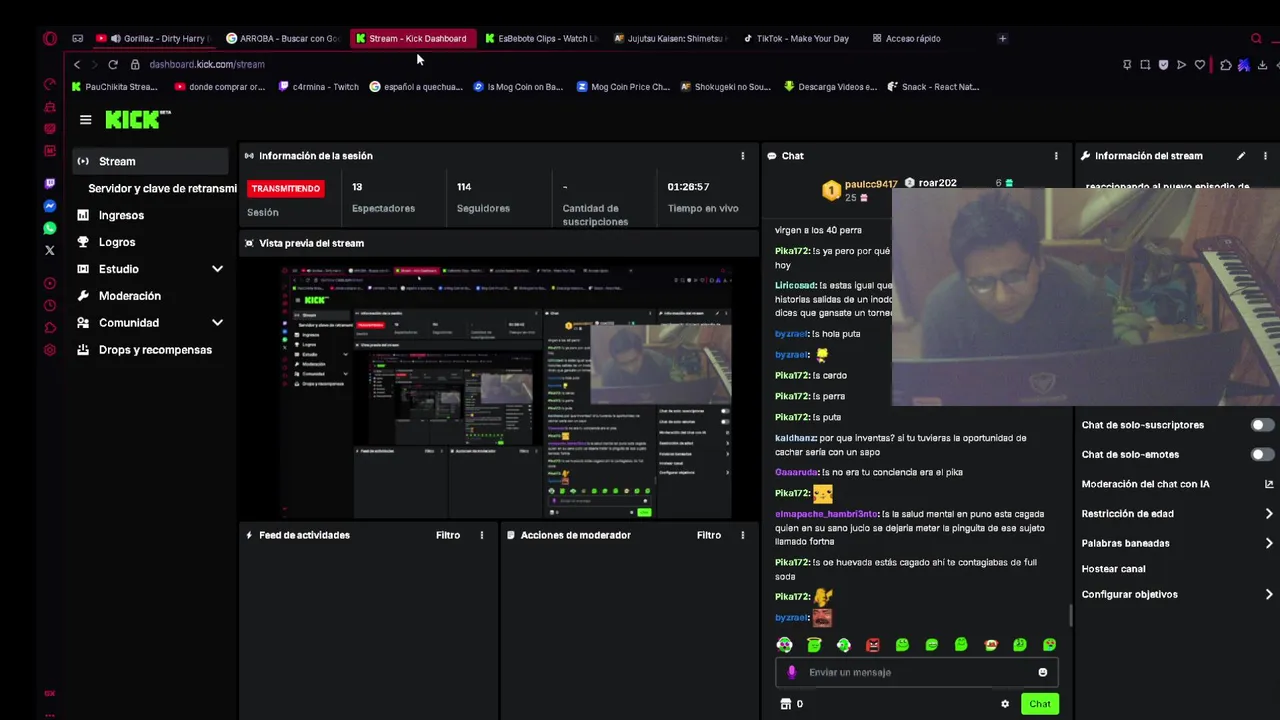The height and width of the screenshot is (720, 1280).
Task: Open chat settings gear icon
Action: point(1005,704)
